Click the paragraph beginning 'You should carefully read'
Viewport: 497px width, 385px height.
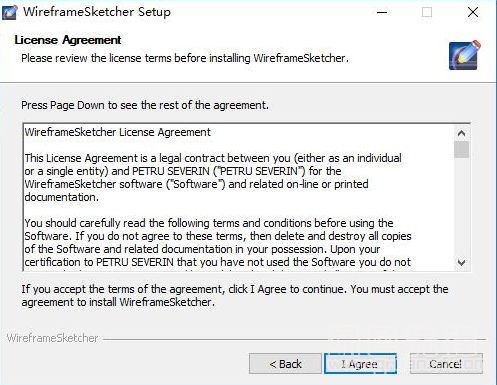pyautogui.click(x=218, y=243)
